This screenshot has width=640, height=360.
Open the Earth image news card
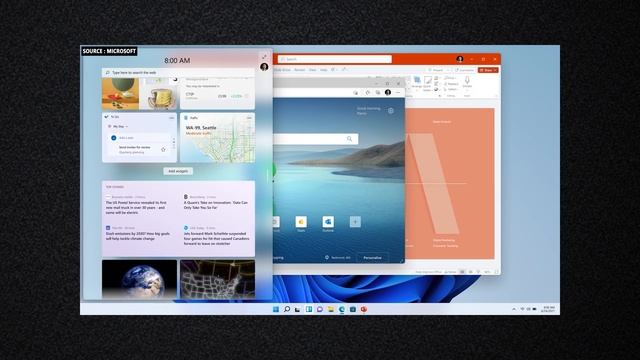point(139,279)
